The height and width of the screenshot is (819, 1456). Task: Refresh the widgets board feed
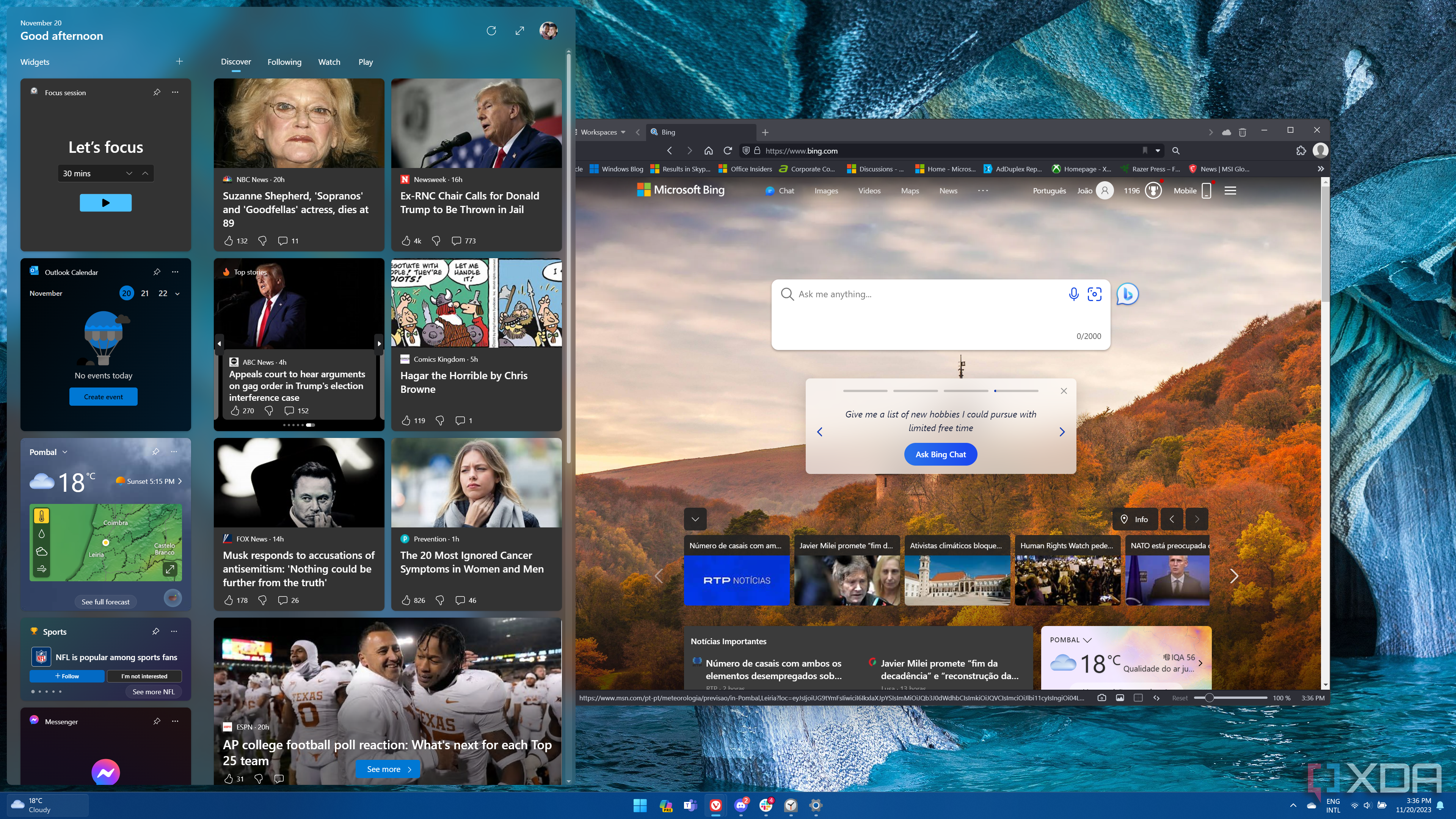click(x=491, y=30)
